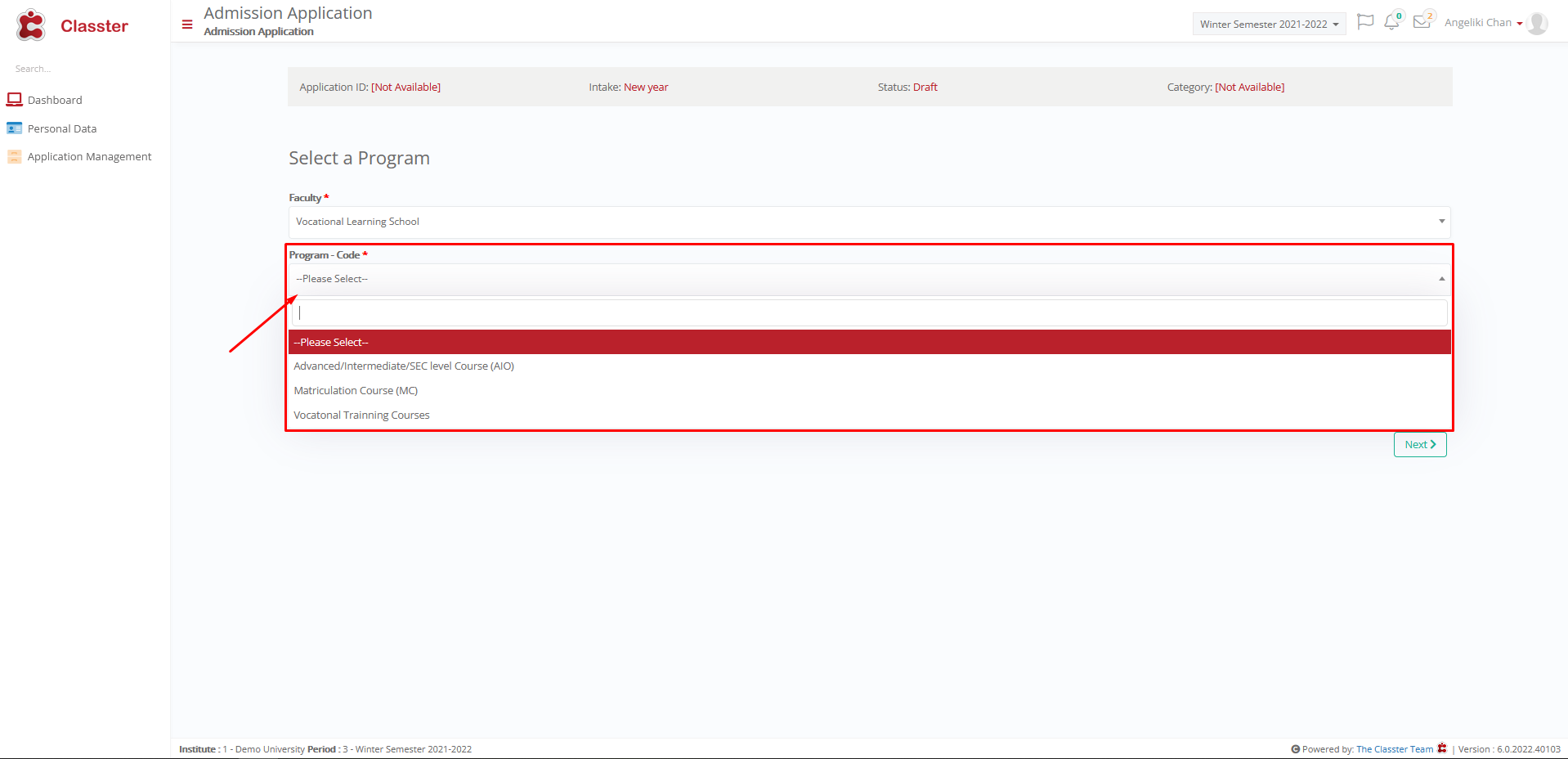The image size is (1568, 759).
Task: Click Category [Not Available] text
Action: tap(1225, 87)
